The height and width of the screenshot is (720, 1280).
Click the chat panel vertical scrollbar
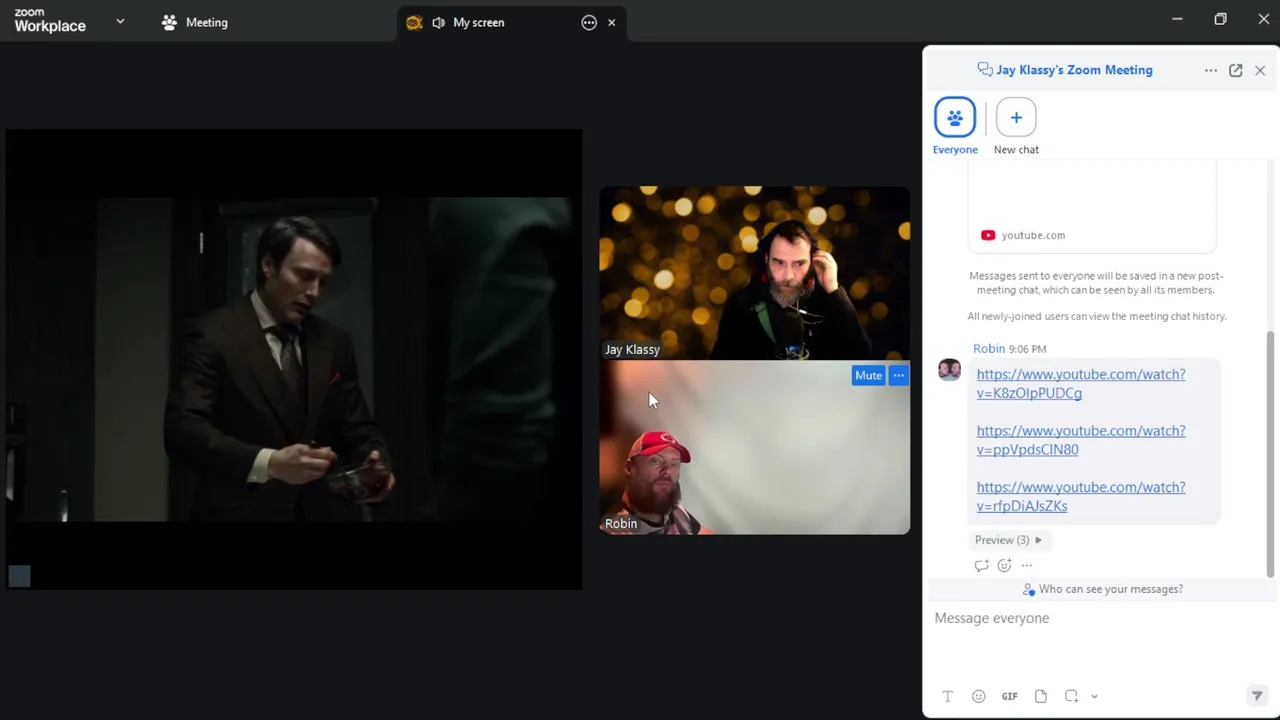point(1271,455)
